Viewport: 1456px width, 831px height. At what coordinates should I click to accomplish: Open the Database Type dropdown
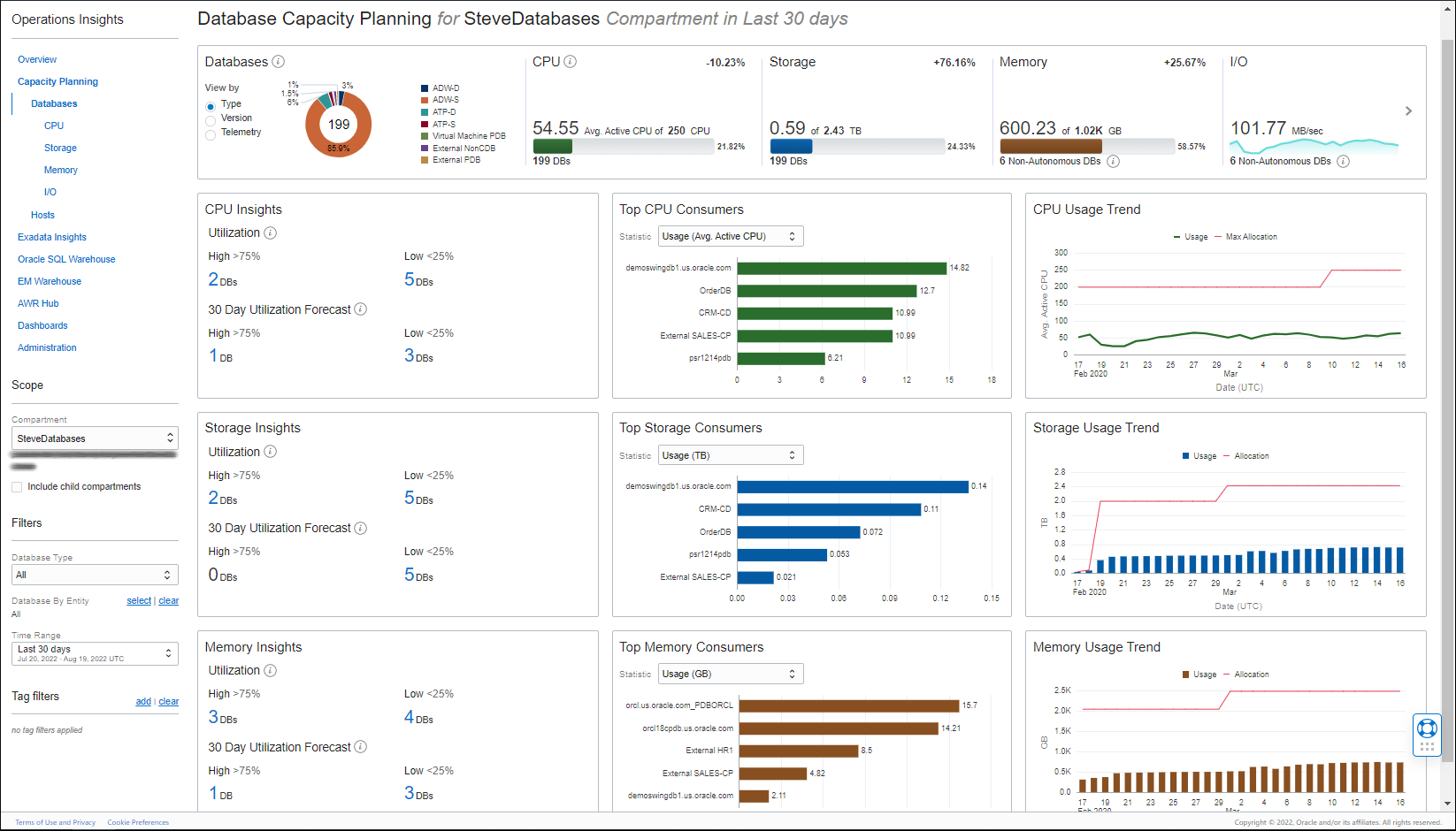(x=95, y=575)
